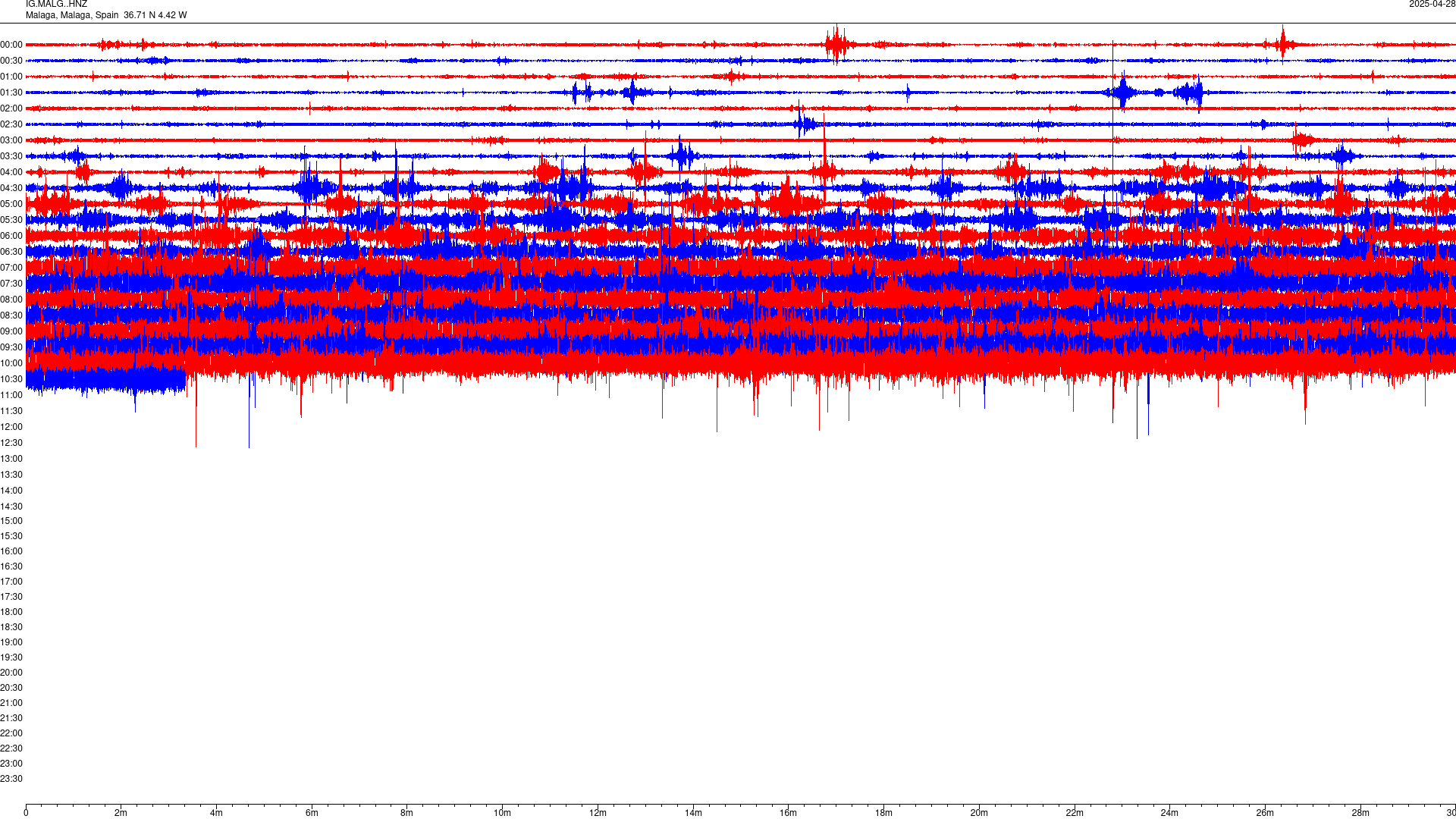This screenshot has height=819, width=1456.
Task: Click the station code IG.MALG..HNZ
Action: [x=56, y=5]
